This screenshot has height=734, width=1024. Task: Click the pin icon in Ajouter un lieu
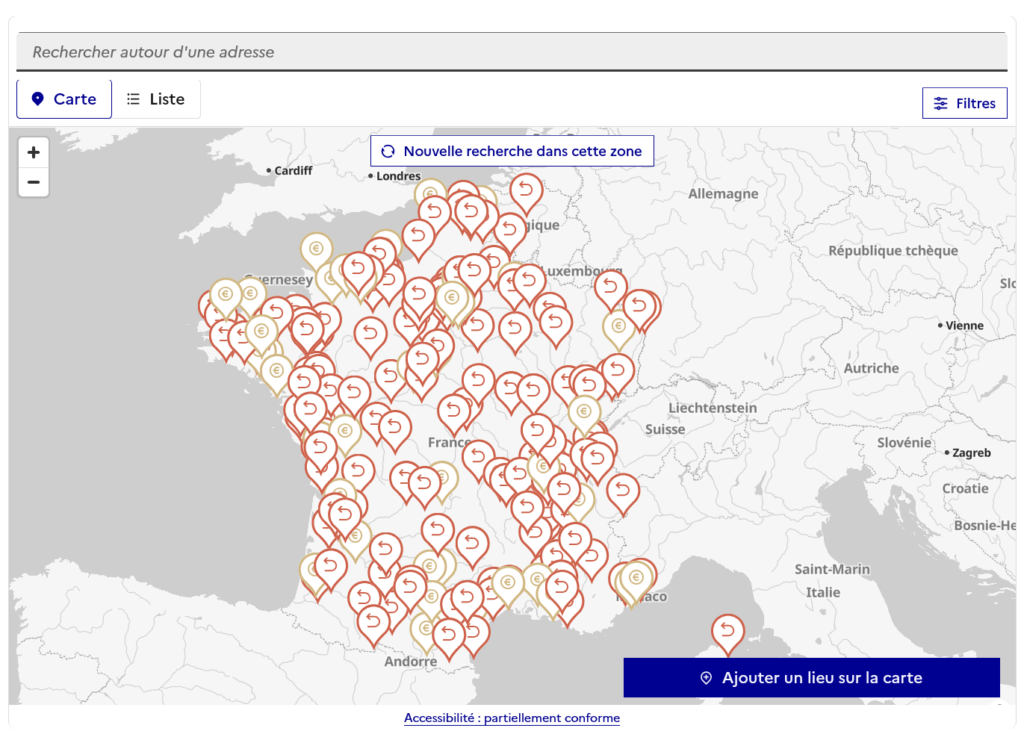(x=706, y=678)
